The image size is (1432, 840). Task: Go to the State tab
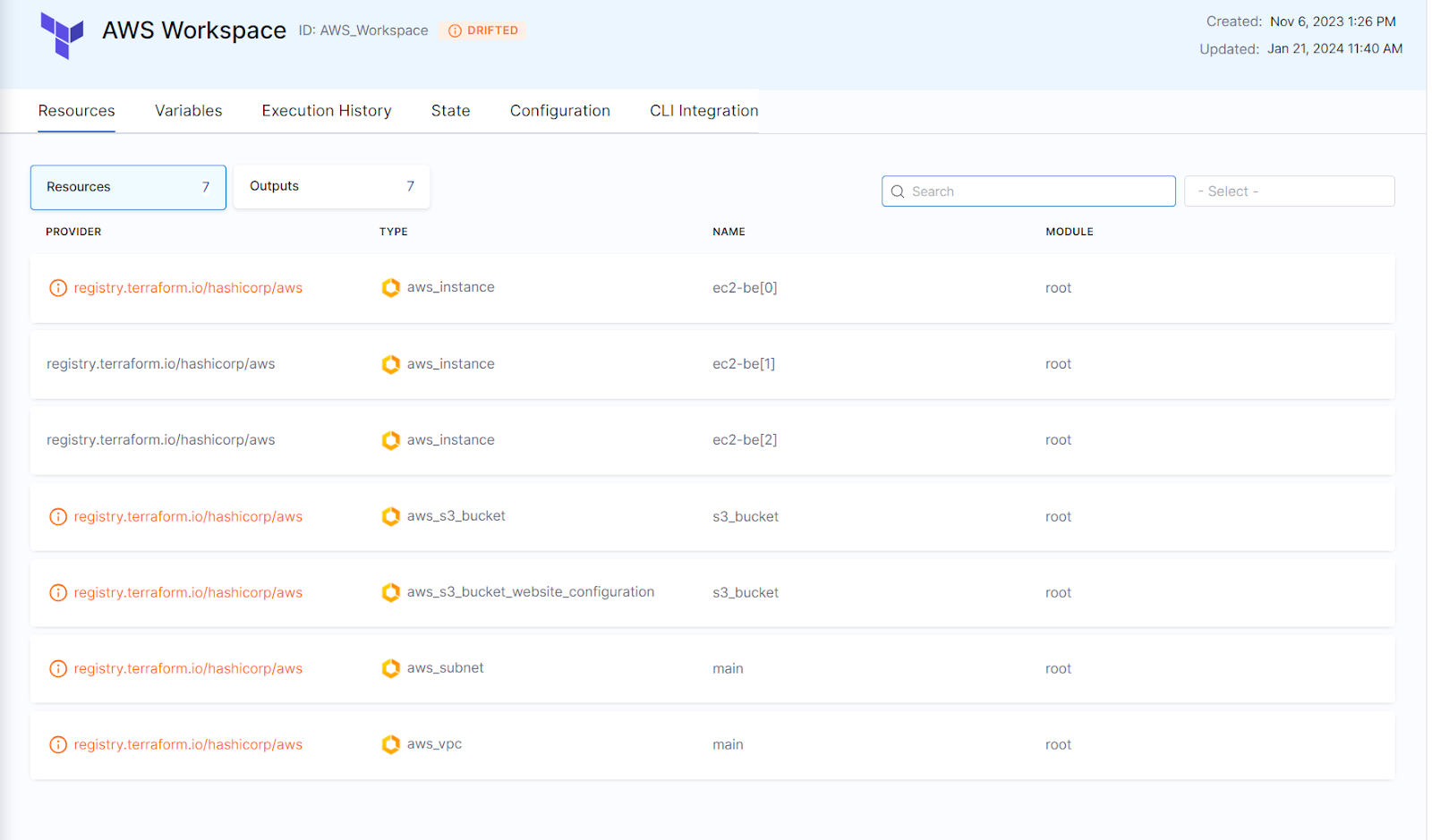[x=450, y=111]
